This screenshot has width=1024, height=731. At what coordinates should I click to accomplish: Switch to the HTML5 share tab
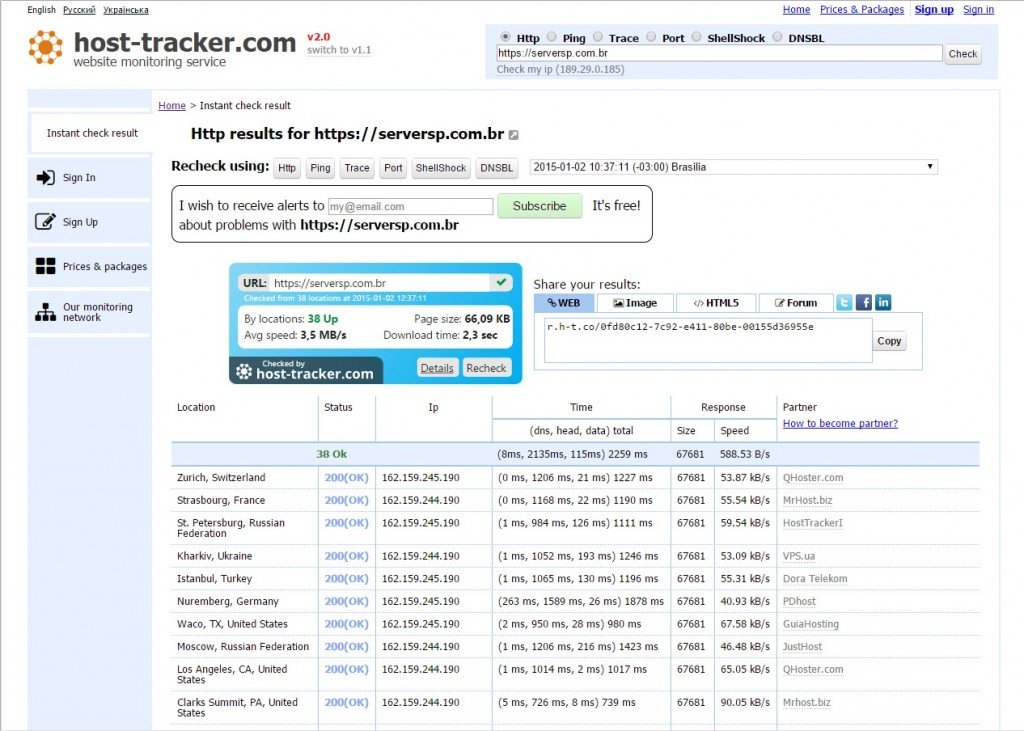click(716, 303)
